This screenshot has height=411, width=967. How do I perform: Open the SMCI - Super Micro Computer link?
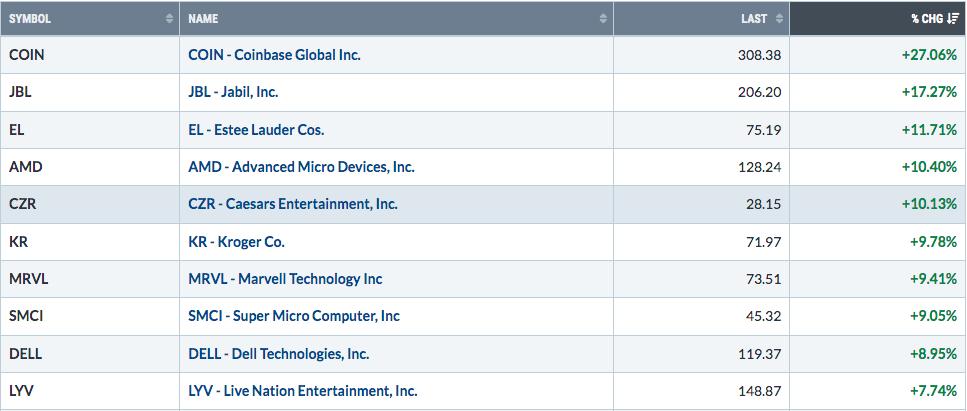pos(294,316)
